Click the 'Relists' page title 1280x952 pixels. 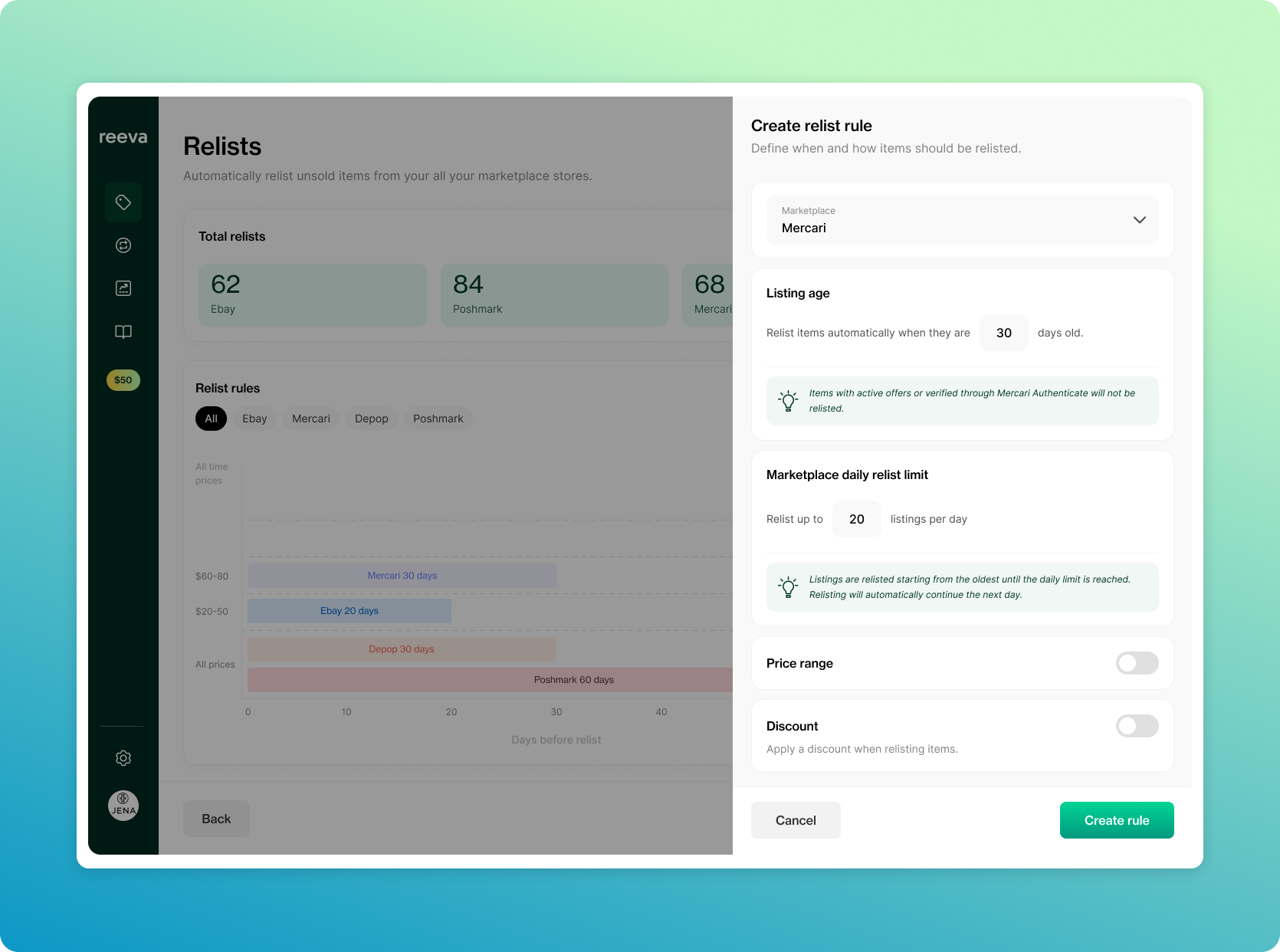pos(222,146)
